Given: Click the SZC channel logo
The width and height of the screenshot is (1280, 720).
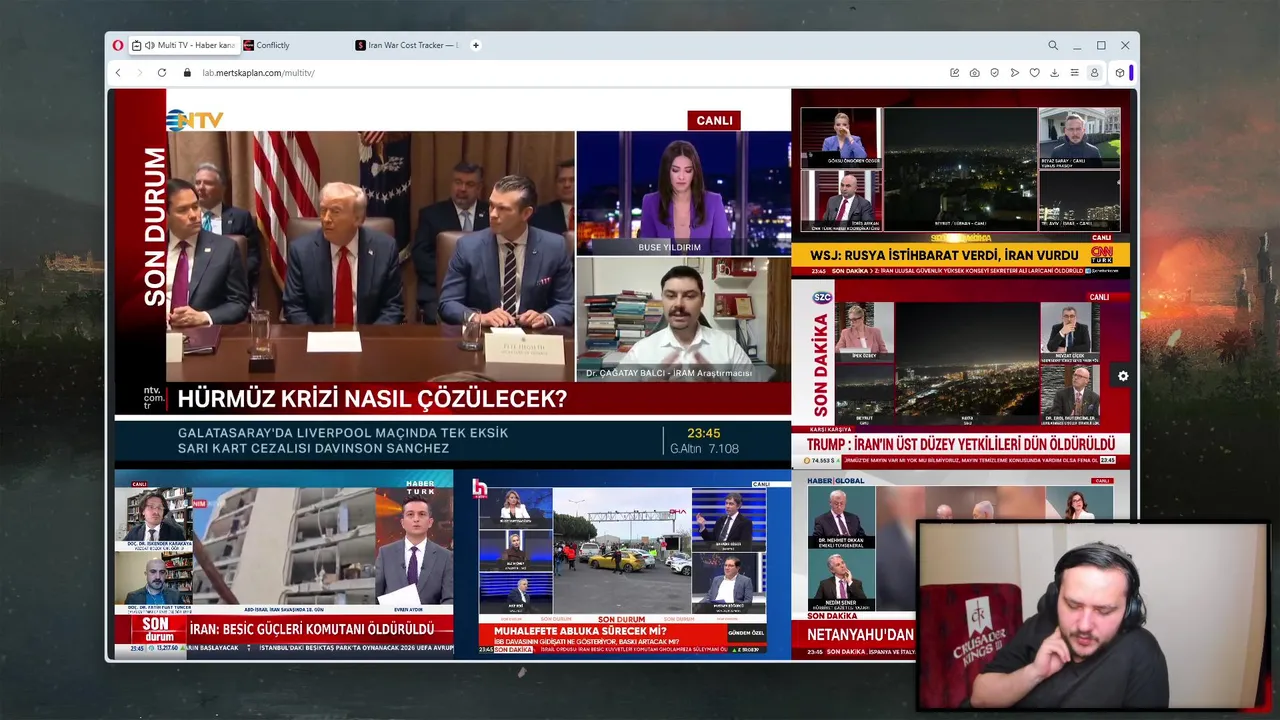Looking at the screenshot, I should (x=821, y=297).
